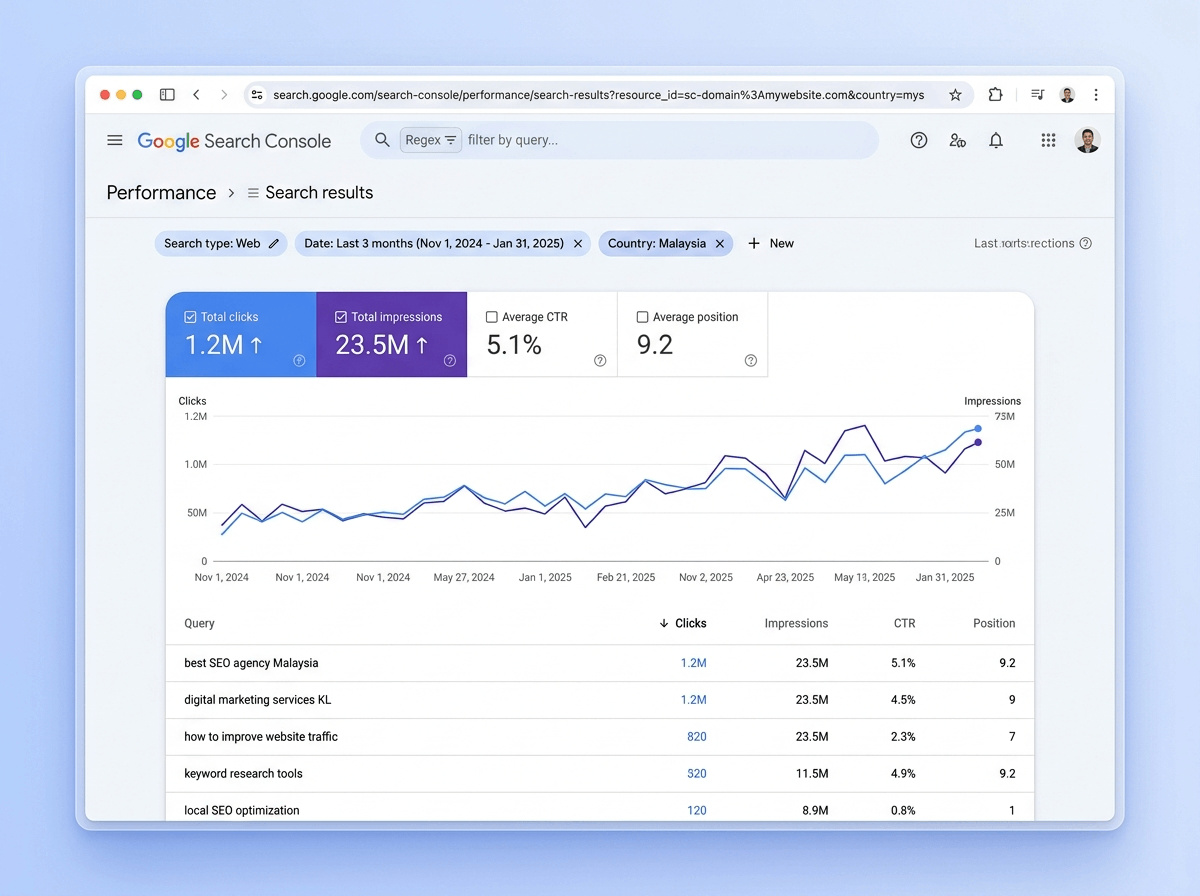Bookmark this page with star icon

click(x=955, y=95)
